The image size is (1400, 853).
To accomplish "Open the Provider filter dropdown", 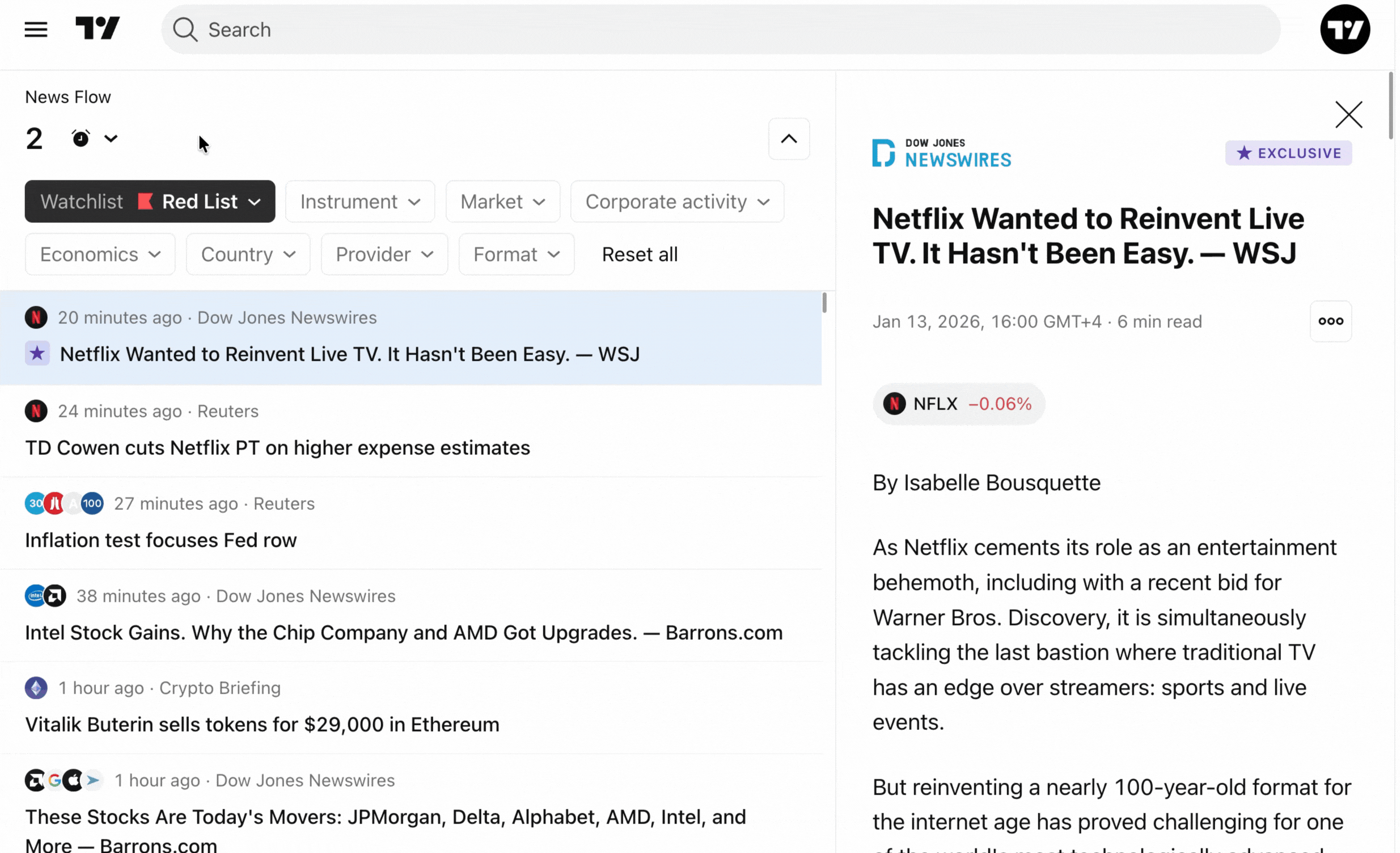I will [x=384, y=255].
